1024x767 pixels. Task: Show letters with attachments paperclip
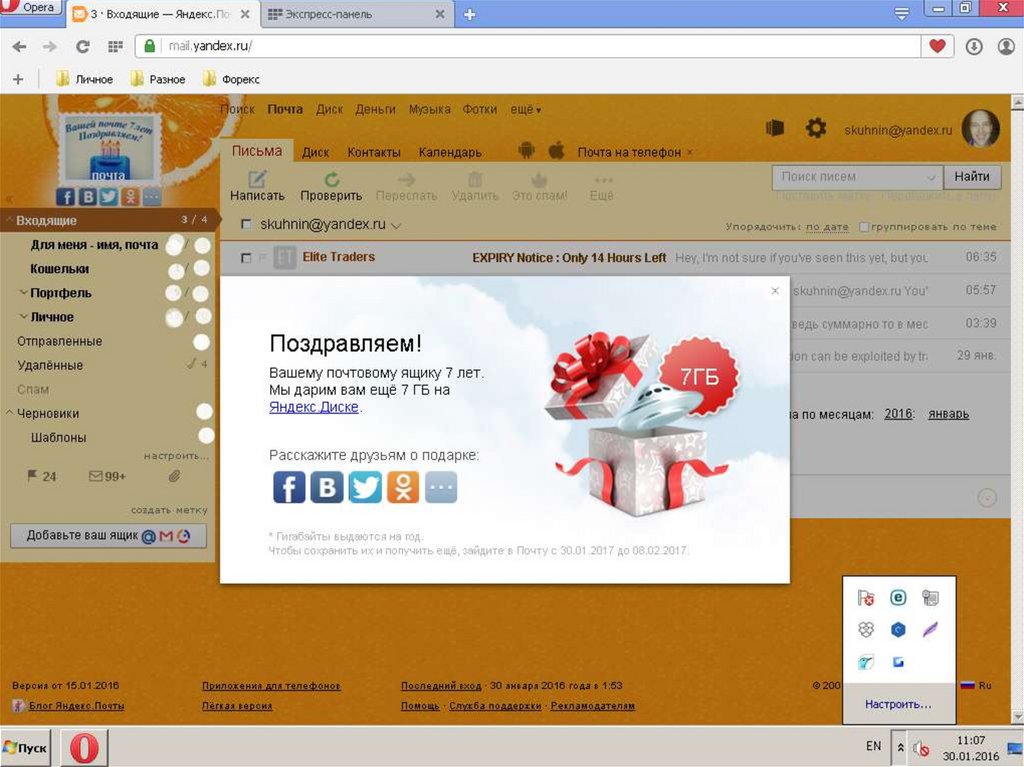pyautogui.click(x=174, y=476)
